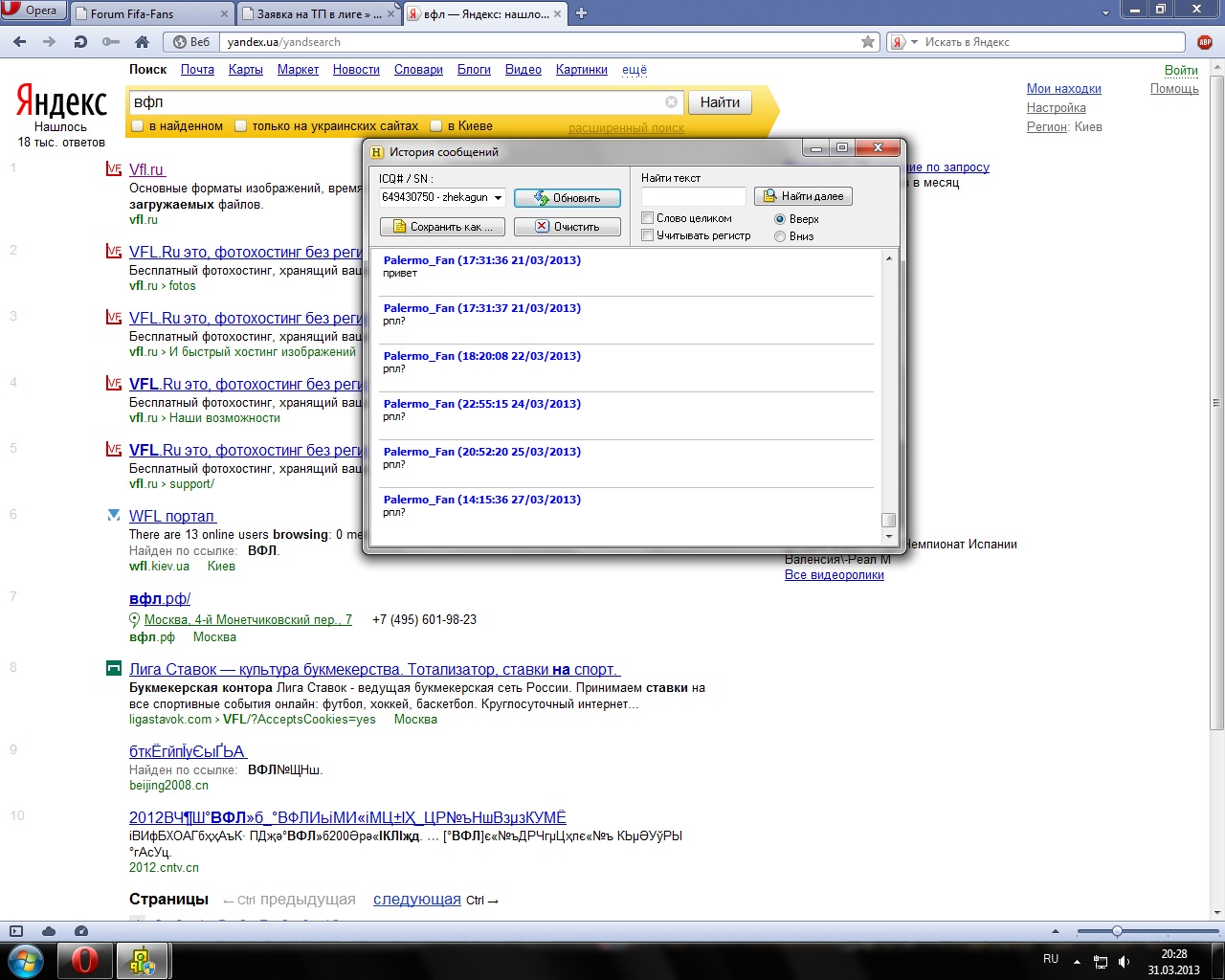Open the Лига Ставок search result

(x=374, y=669)
